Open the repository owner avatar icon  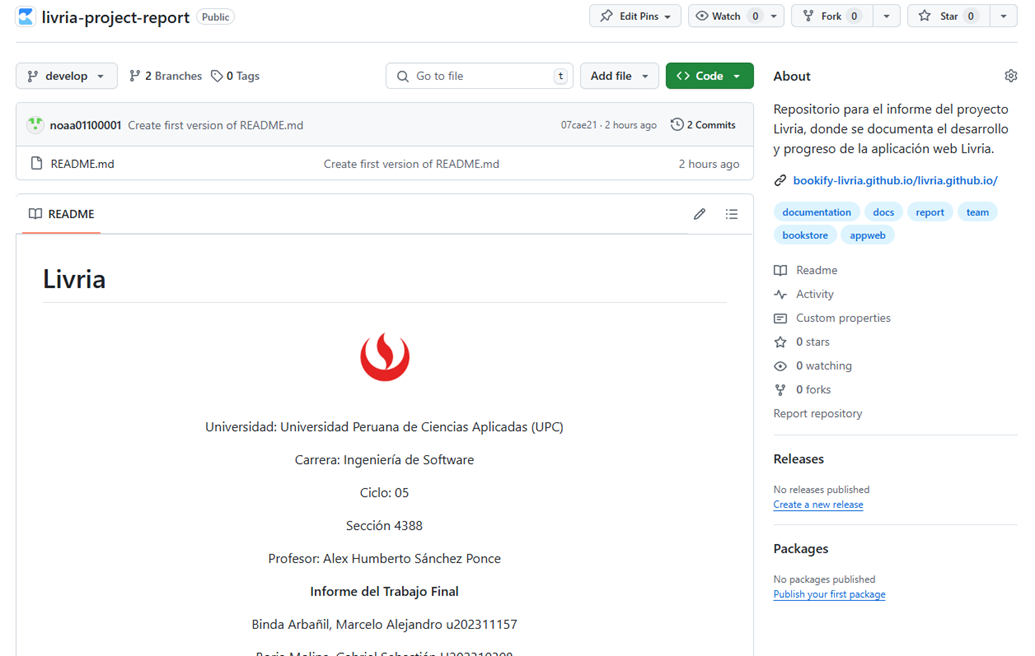point(26,16)
